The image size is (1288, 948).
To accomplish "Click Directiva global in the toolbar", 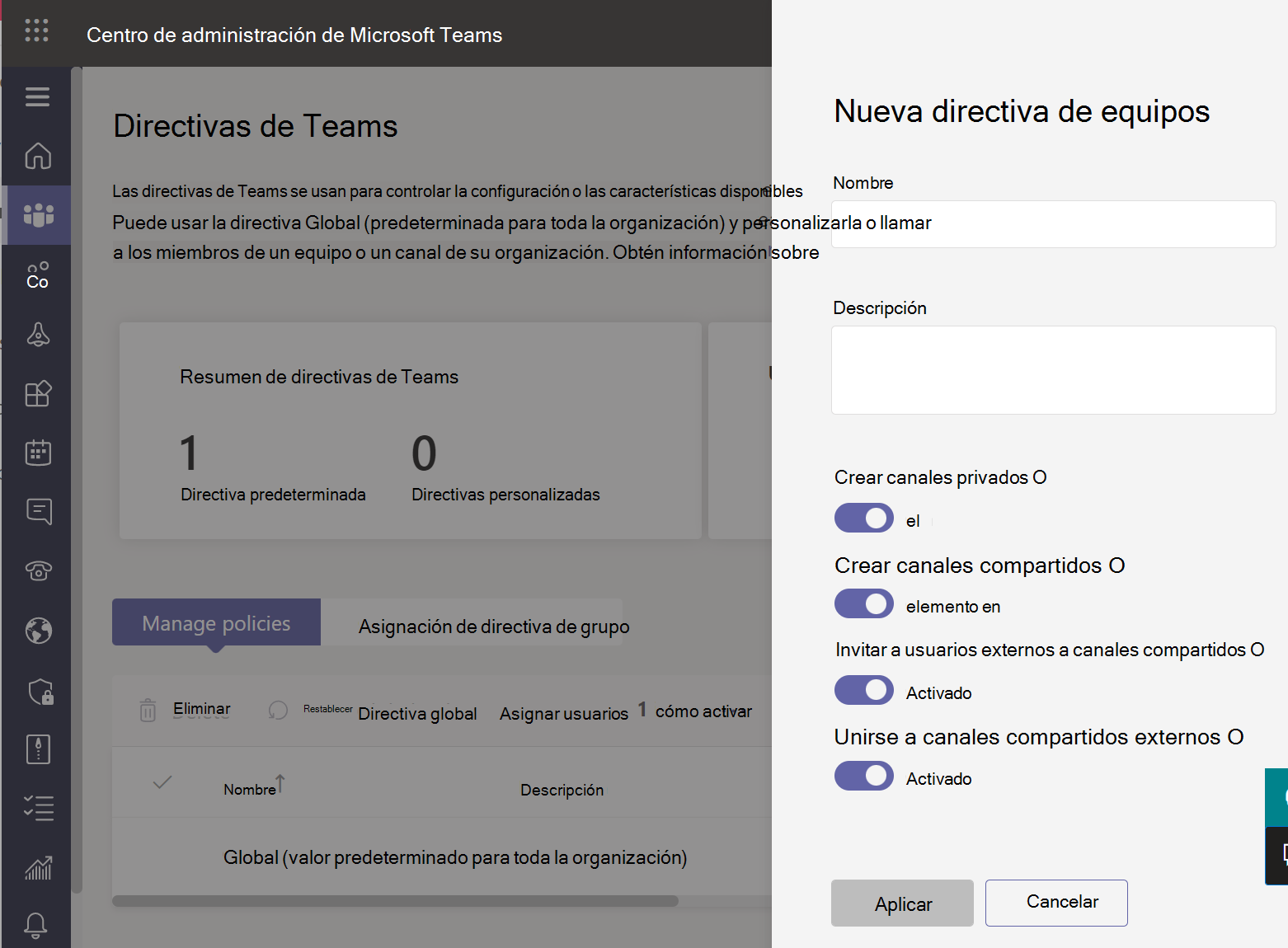I will (x=417, y=714).
